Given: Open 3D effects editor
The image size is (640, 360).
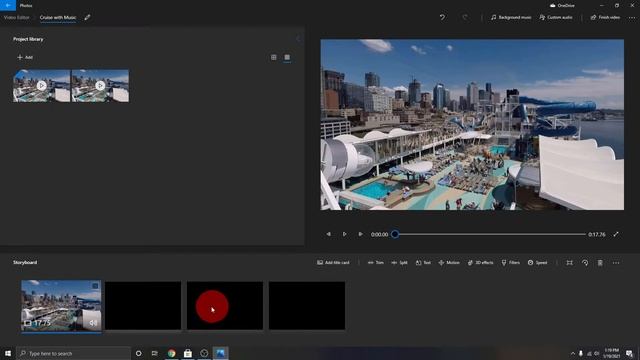Looking at the screenshot, I should pyautogui.click(x=480, y=263).
